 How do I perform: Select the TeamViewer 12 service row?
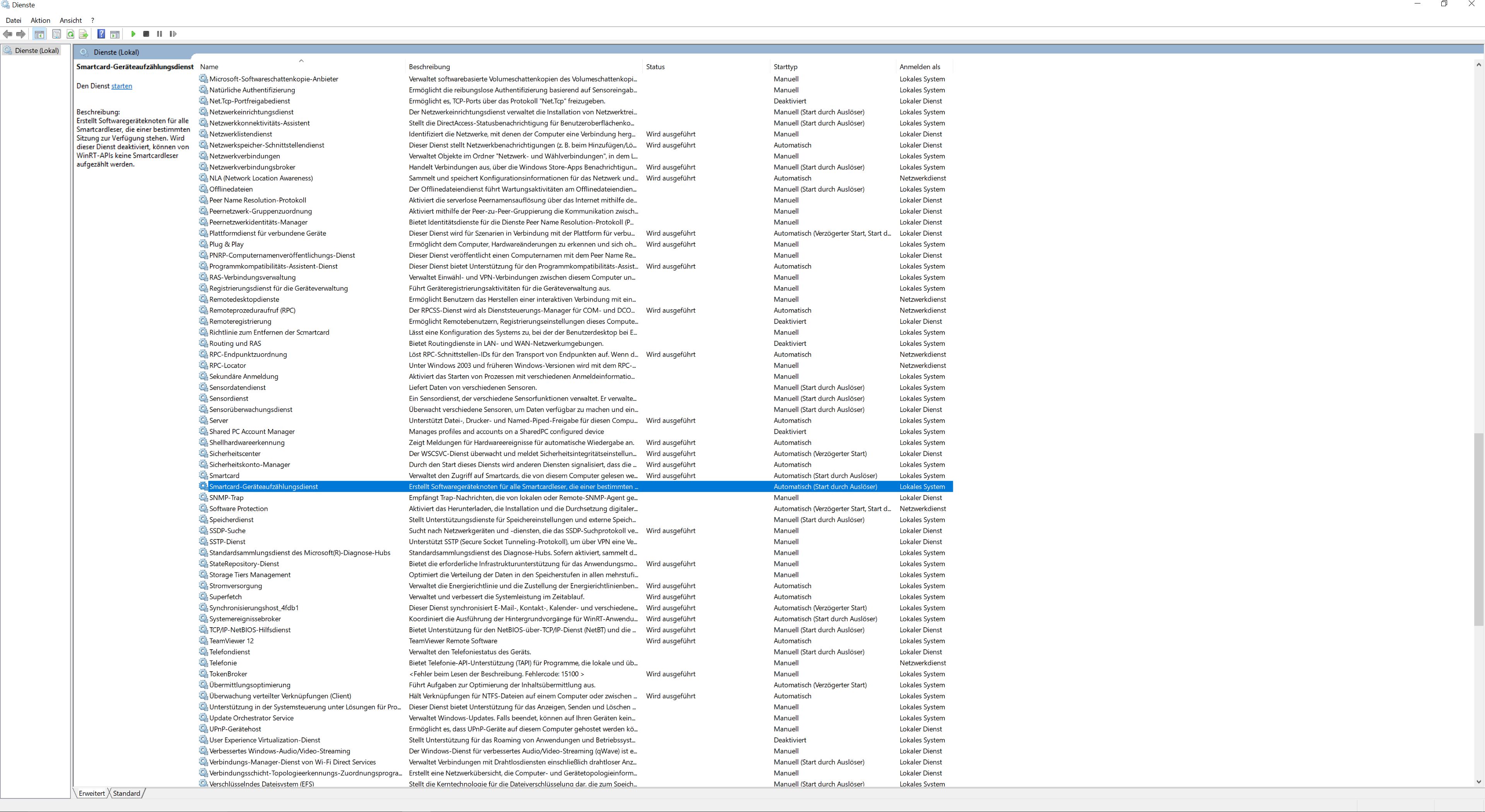(x=231, y=641)
